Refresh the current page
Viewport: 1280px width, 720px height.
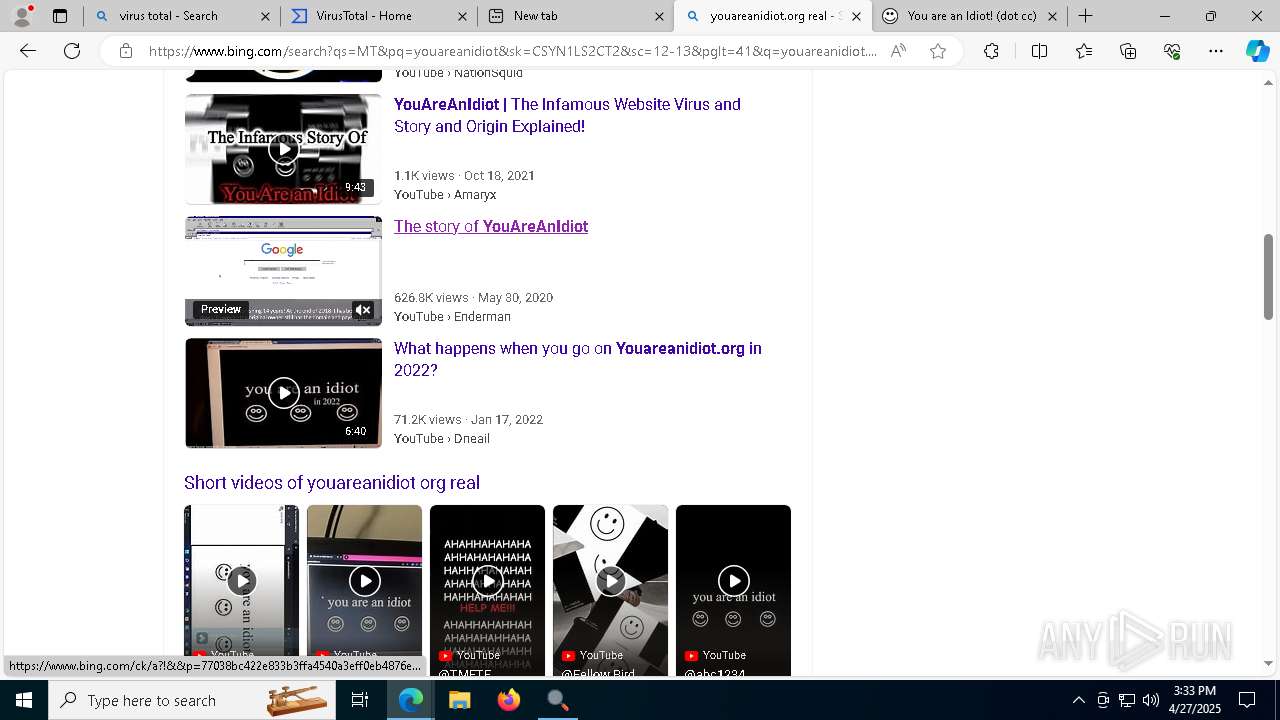click(72, 51)
